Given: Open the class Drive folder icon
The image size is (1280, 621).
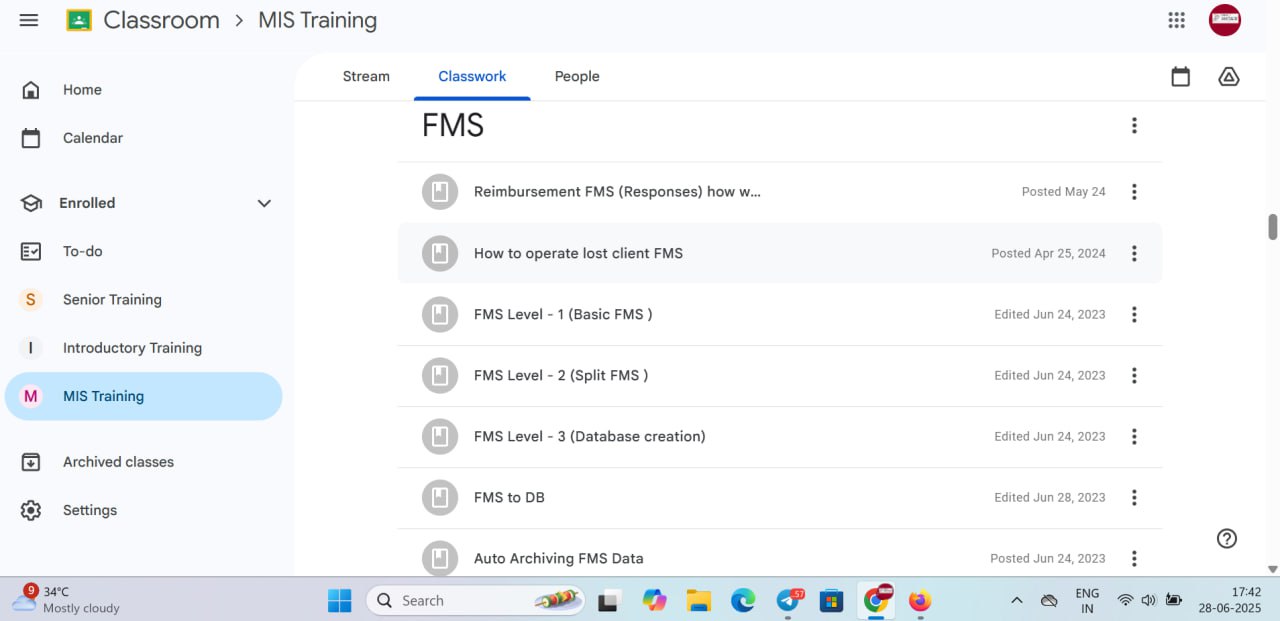Looking at the screenshot, I should 1228,77.
